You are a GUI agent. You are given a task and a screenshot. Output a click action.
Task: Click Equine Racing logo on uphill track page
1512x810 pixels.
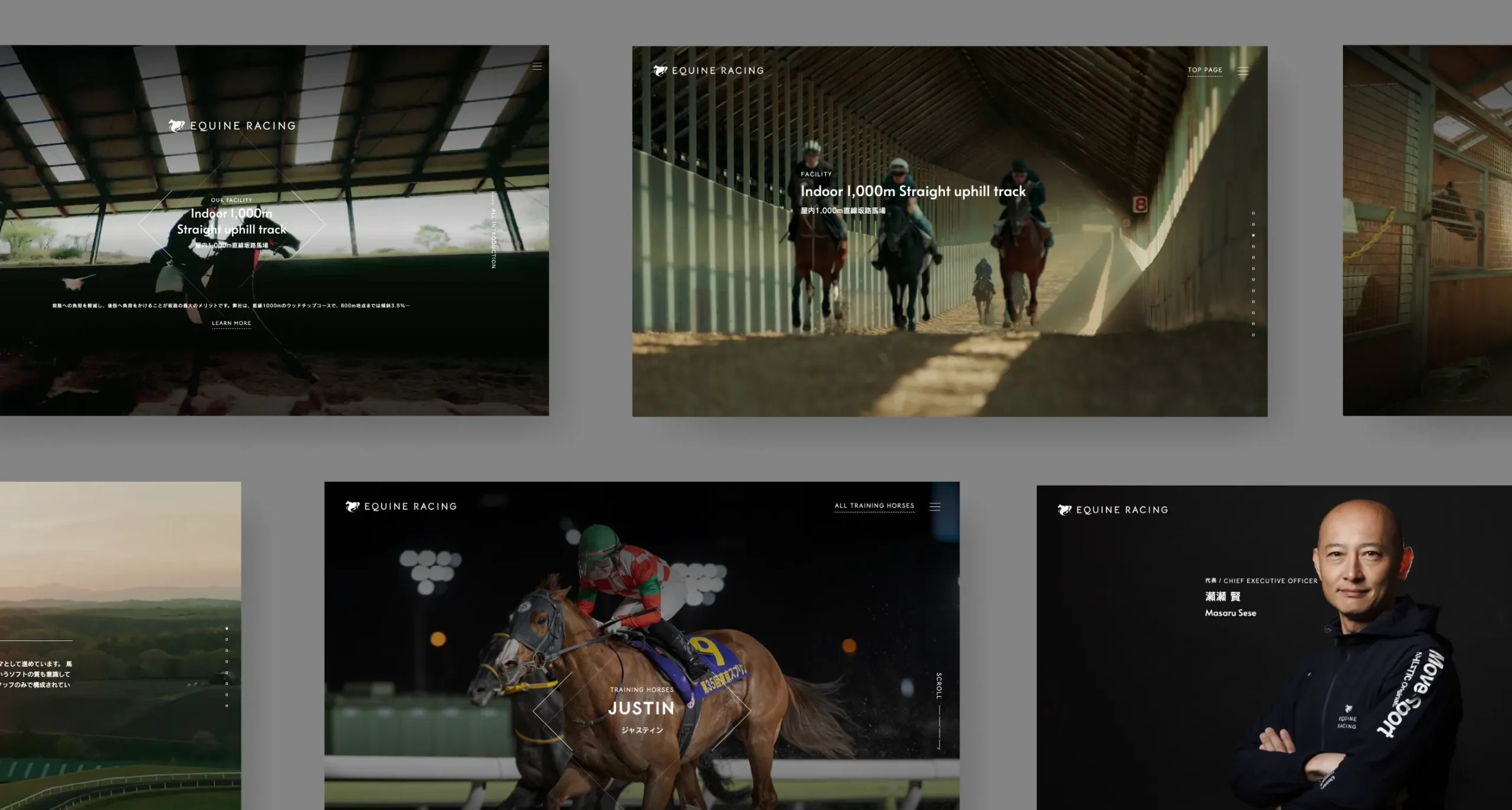[x=709, y=71]
